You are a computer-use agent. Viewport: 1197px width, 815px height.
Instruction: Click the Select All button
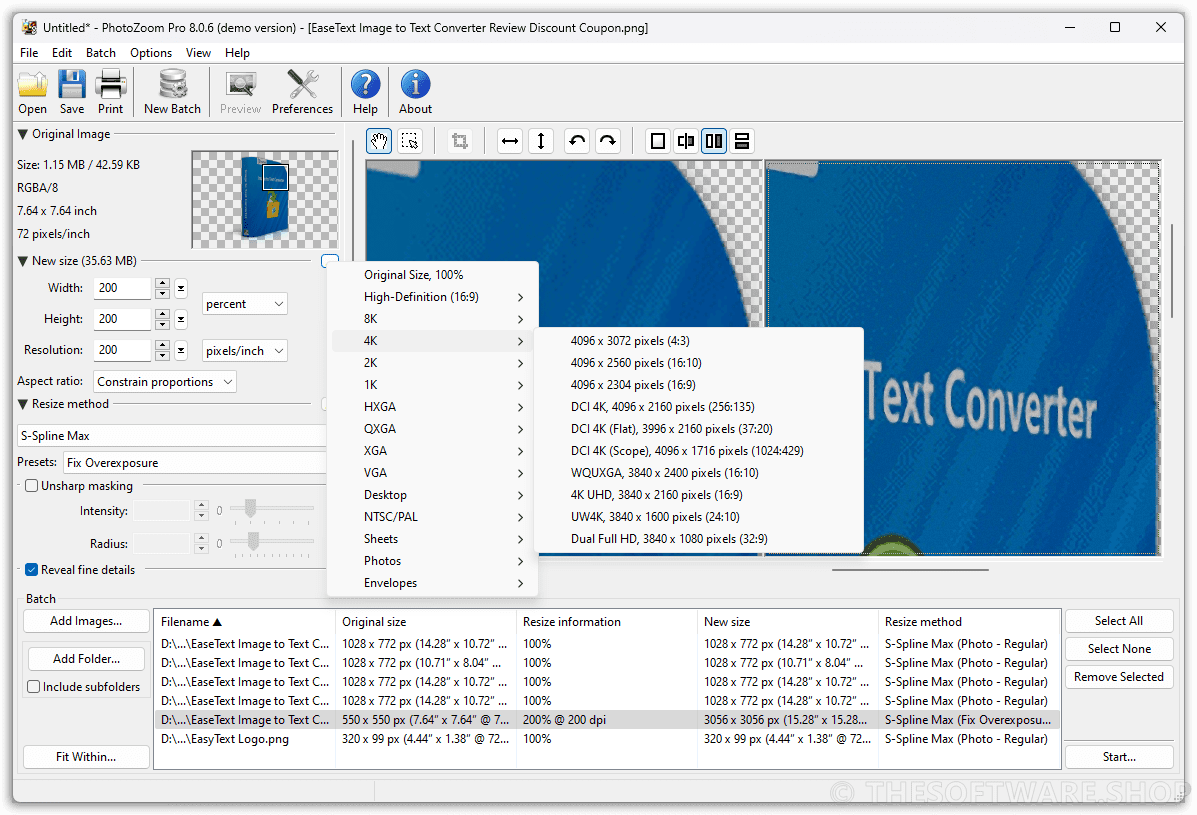tap(1119, 621)
